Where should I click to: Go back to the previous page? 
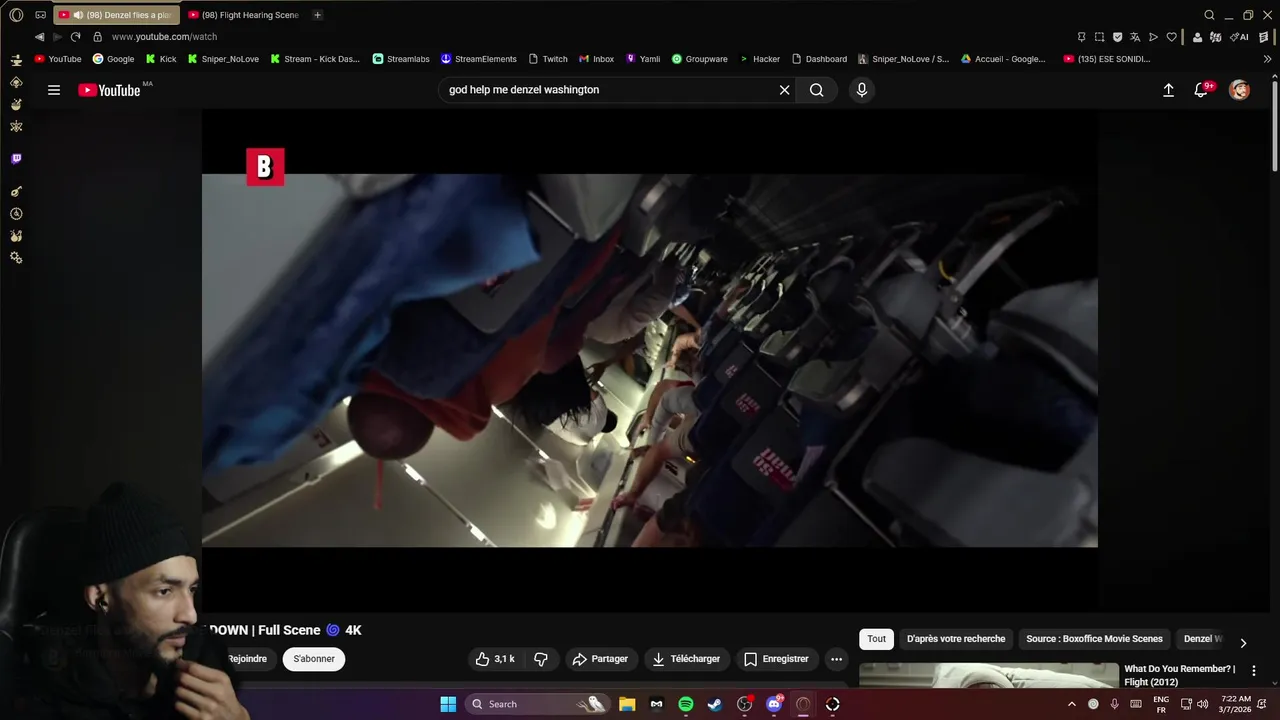pyautogui.click(x=40, y=37)
